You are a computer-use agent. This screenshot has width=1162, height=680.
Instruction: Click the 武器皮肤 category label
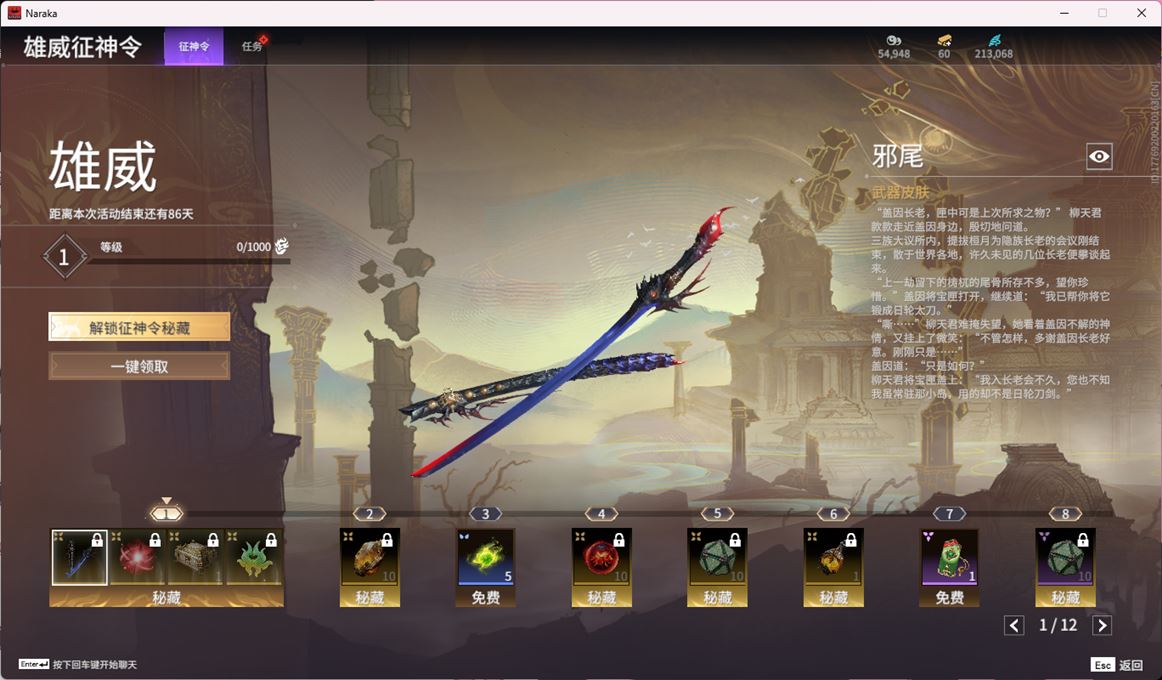tap(900, 193)
